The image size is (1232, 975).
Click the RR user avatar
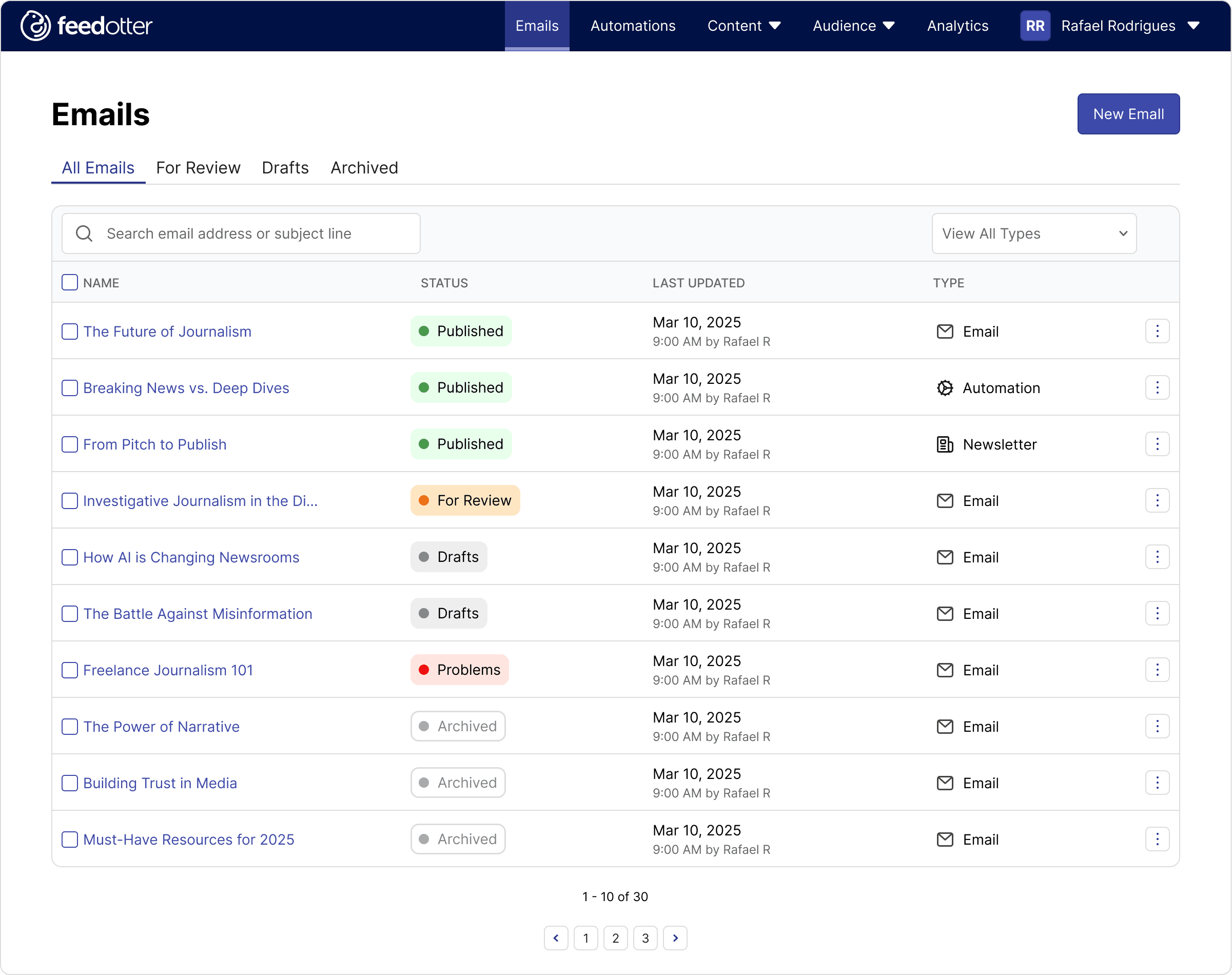pyautogui.click(x=1034, y=26)
